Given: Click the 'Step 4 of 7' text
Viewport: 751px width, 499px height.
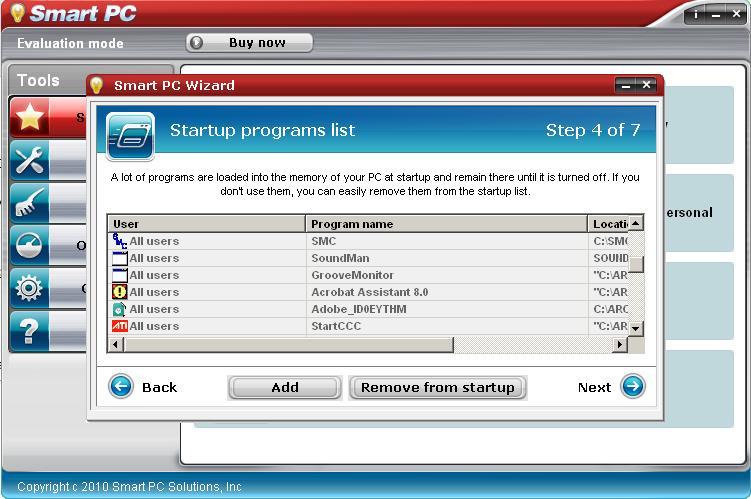Looking at the screenshot, I should coord(593,130).
